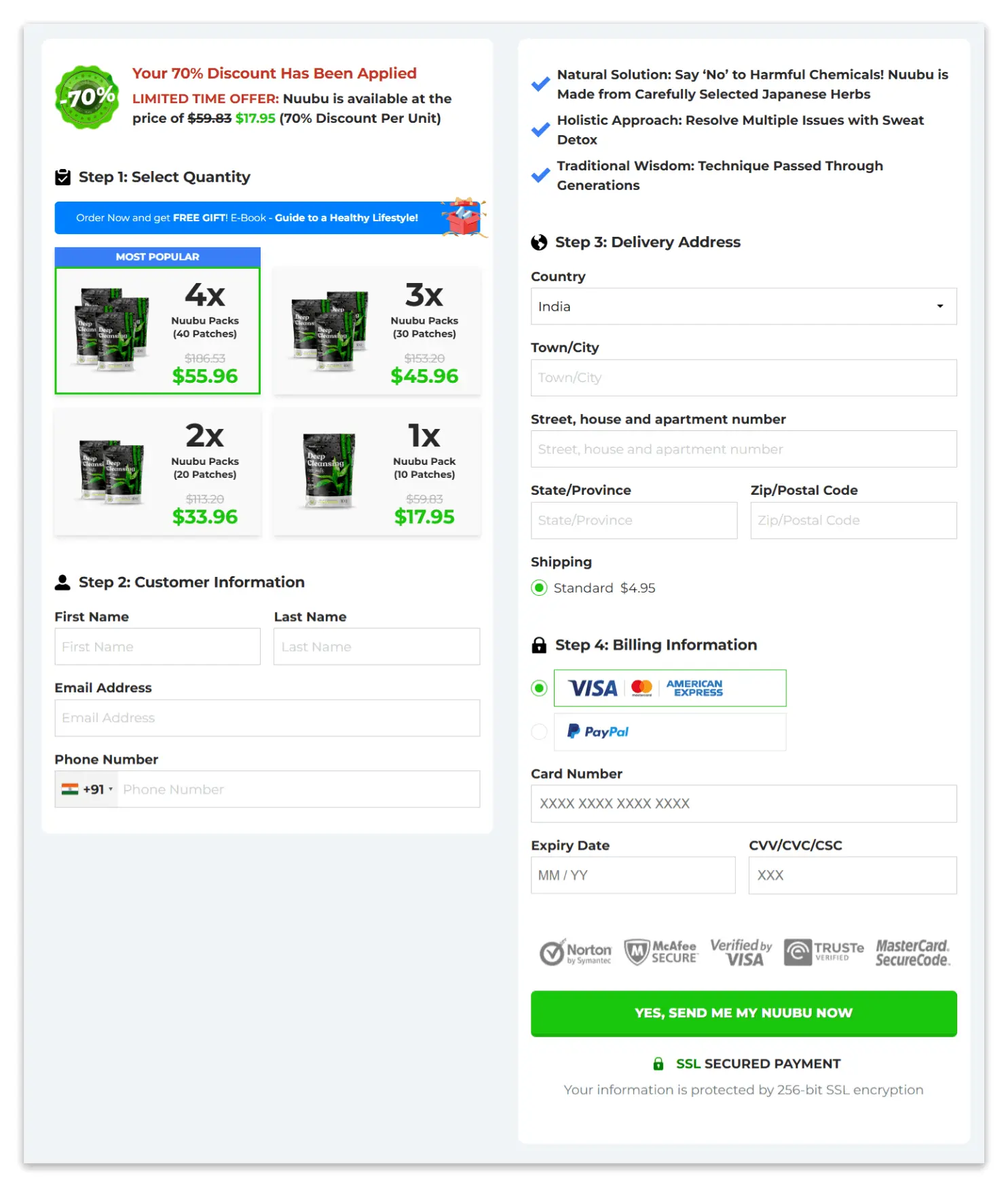Click the green -70% discount badge
Screen dimensions: 1008x1187
(x=87, y=98)
